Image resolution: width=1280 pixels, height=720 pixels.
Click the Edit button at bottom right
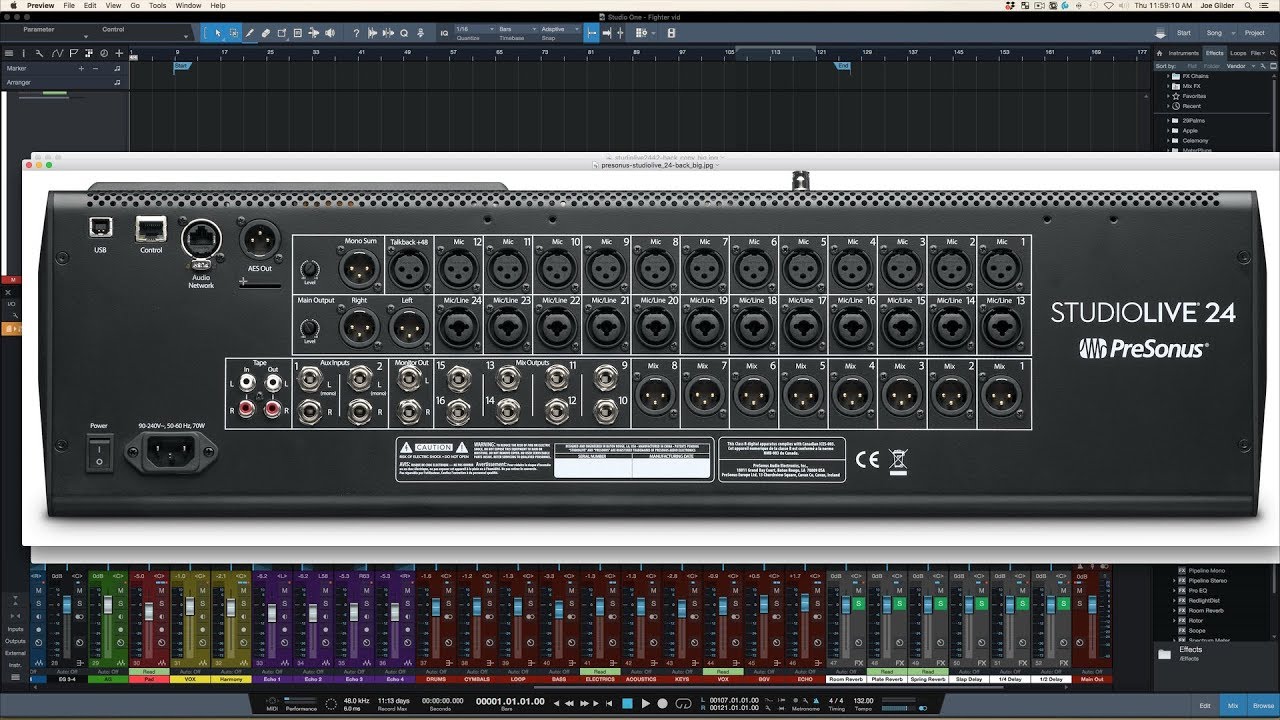(1205, 706)
